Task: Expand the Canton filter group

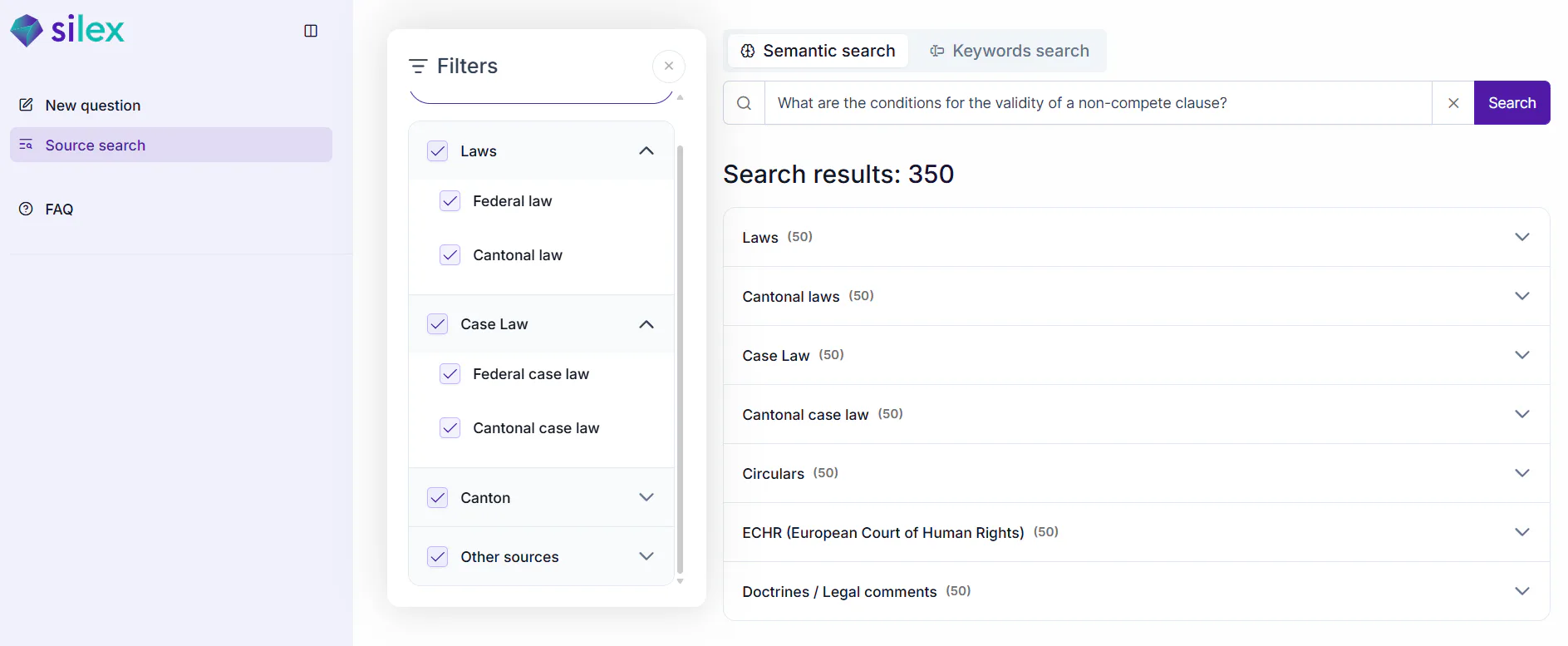Action: [646, 497]
